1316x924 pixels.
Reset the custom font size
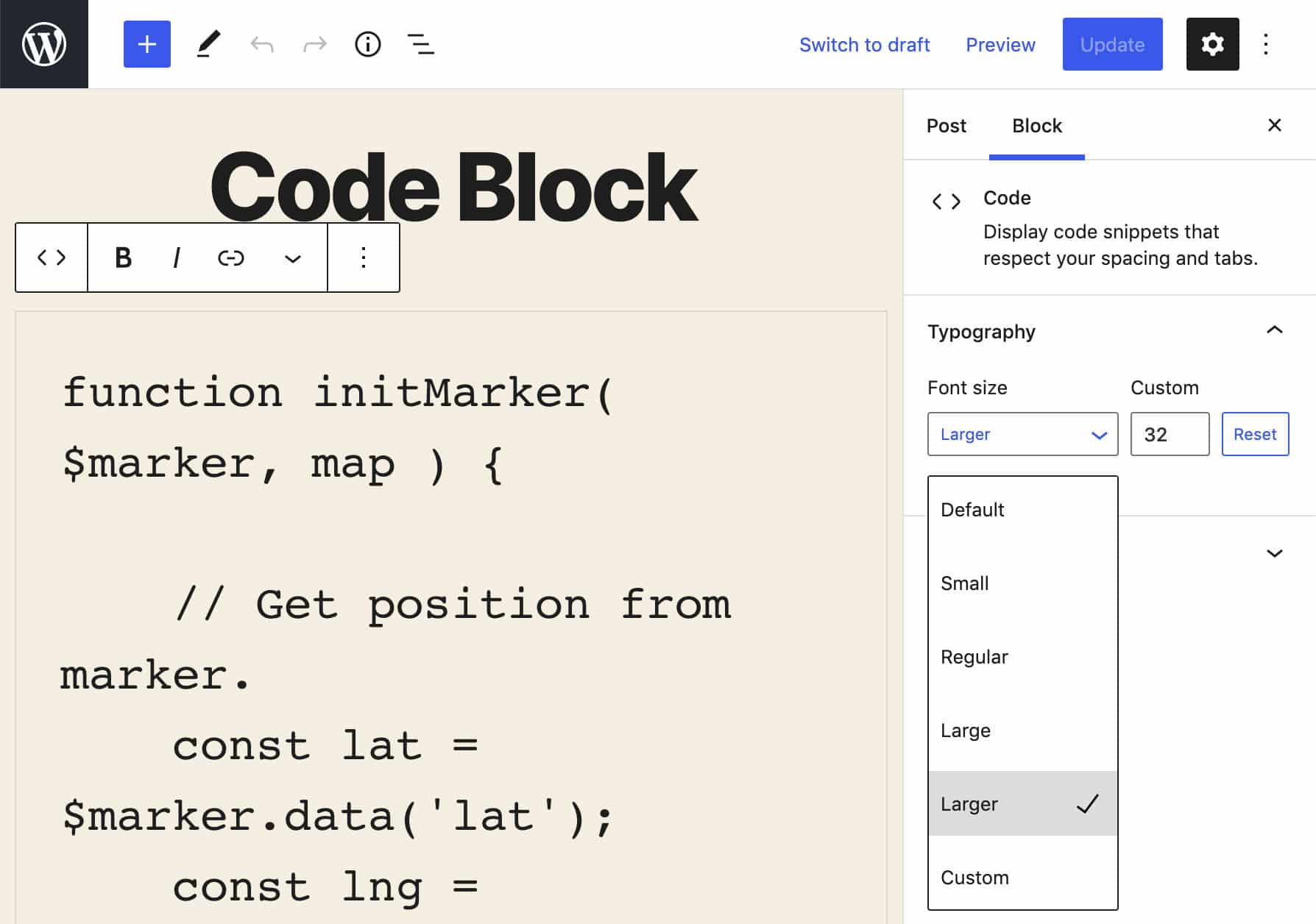1255,434
